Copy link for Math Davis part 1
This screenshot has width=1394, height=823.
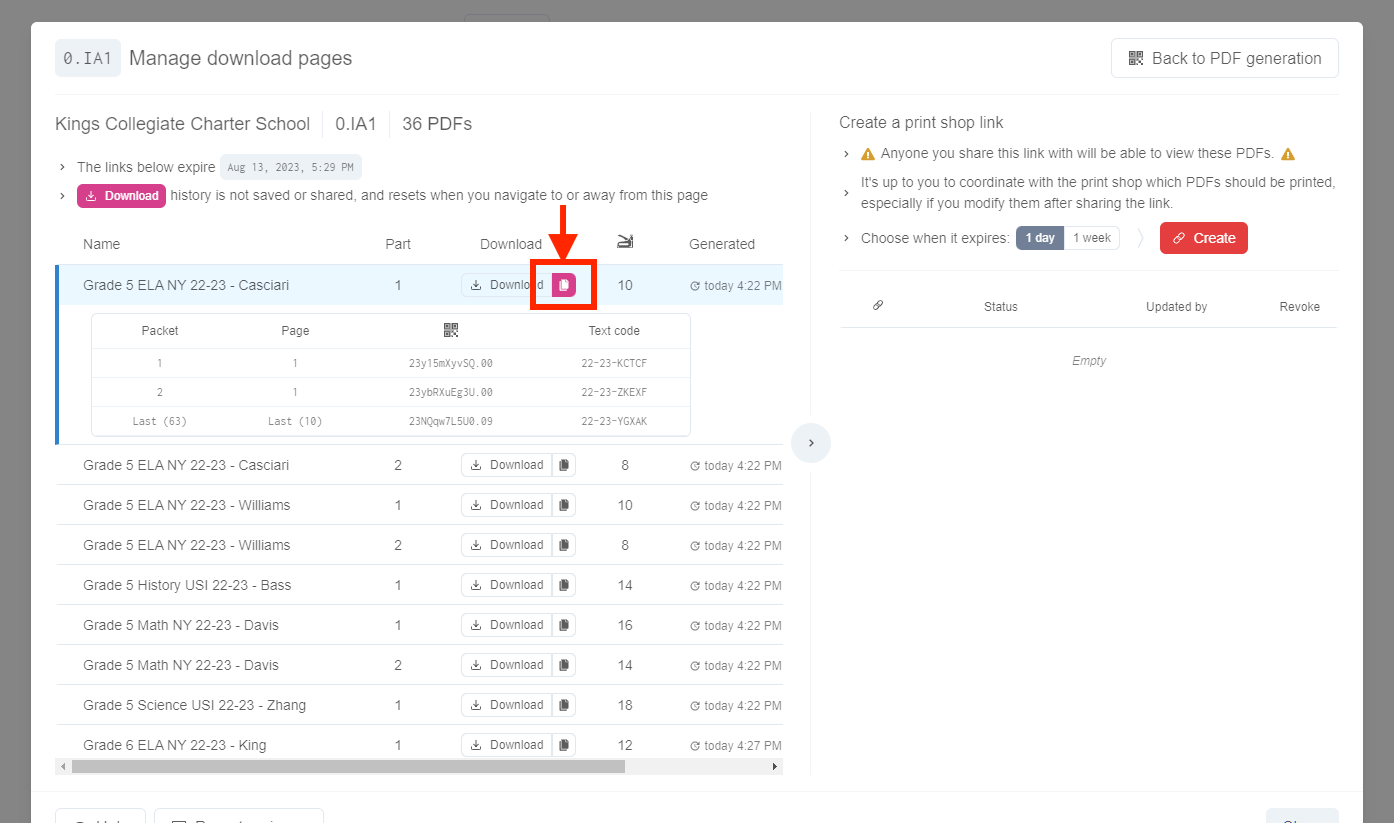[x=564, y=625]
